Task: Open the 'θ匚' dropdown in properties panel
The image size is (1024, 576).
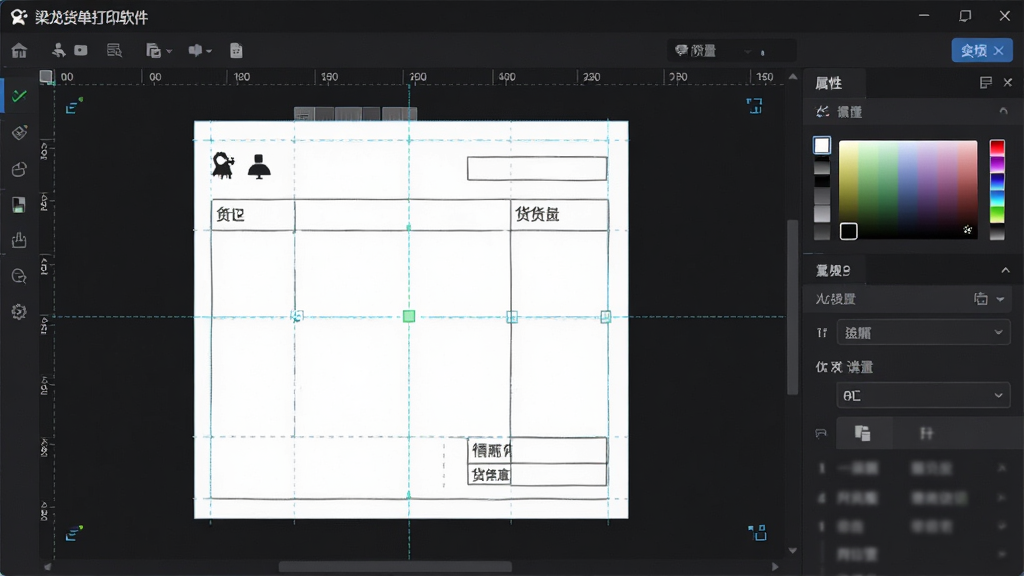Action: (x=923, y=396)
